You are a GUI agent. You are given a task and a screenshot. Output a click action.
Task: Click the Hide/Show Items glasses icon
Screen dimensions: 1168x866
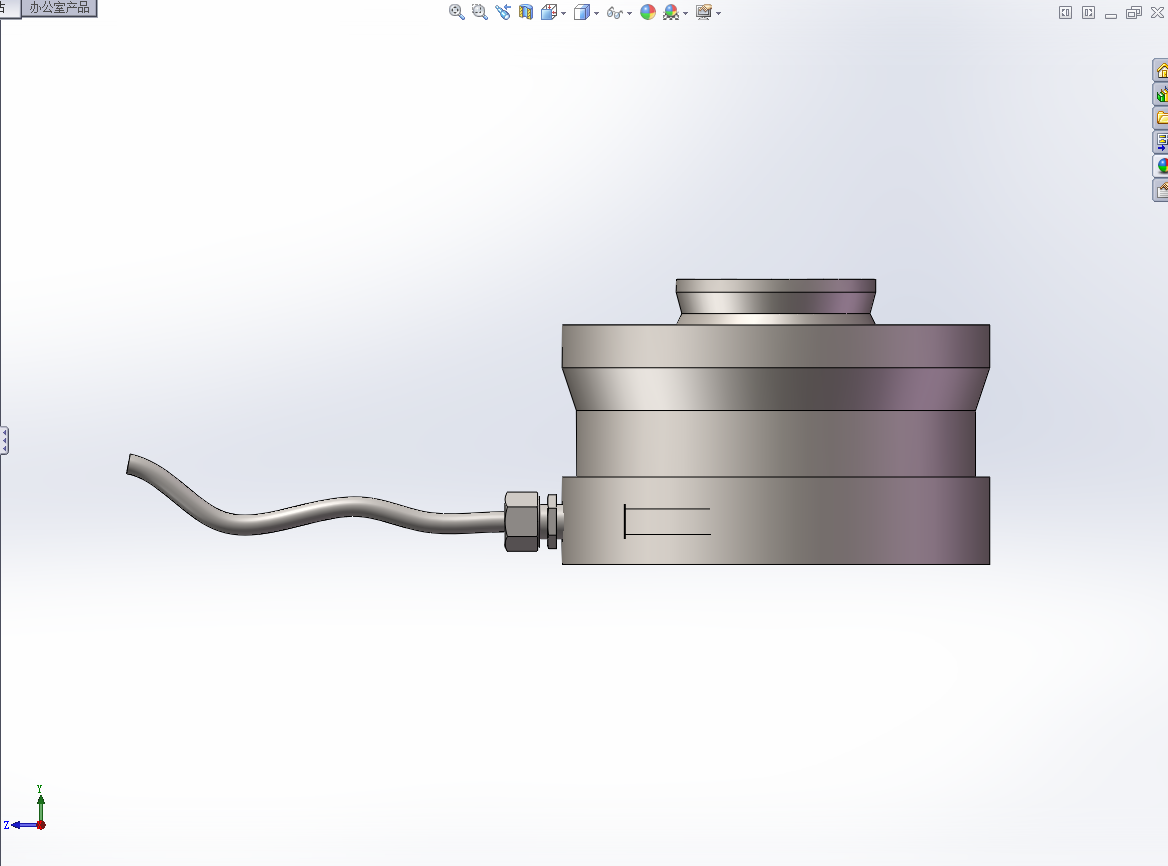tap(615, 13)
